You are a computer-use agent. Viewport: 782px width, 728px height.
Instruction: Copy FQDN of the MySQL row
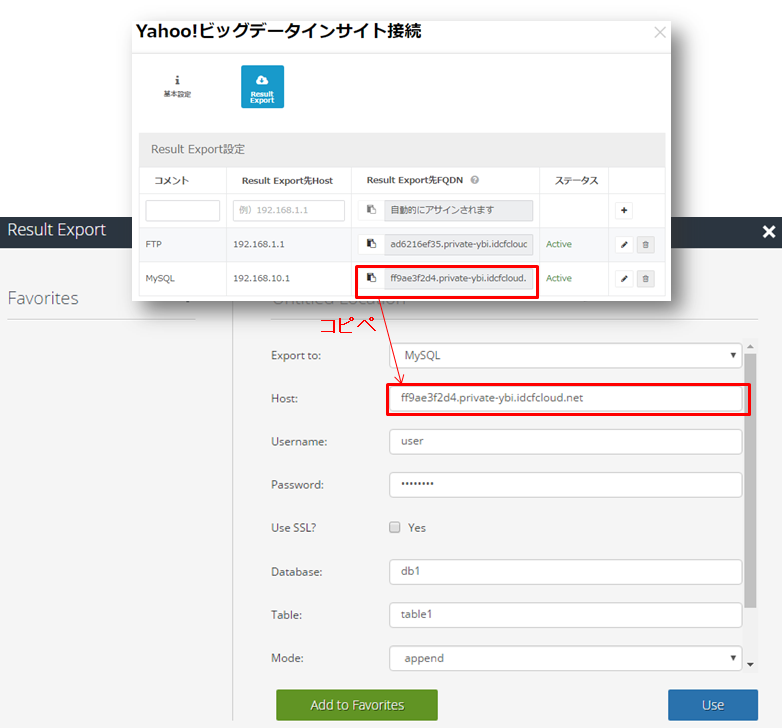(x=371, y=278)
